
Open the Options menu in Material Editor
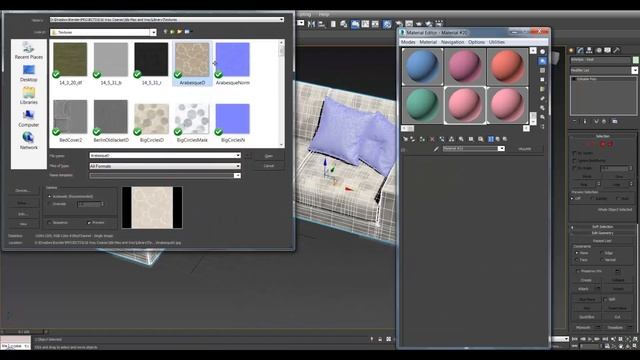pos(476,42)
